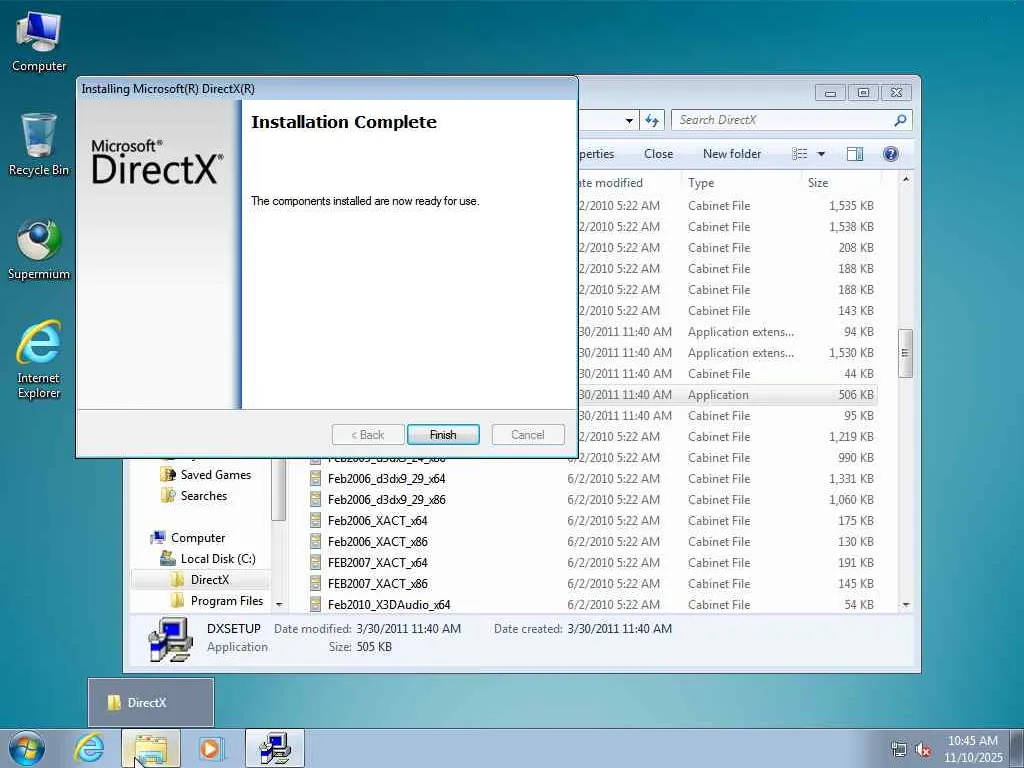The width and height of the screenshot is (1024, 768).
Task: Click the 1,530 KB Application extension row
Action: click(x=727, y=353)
